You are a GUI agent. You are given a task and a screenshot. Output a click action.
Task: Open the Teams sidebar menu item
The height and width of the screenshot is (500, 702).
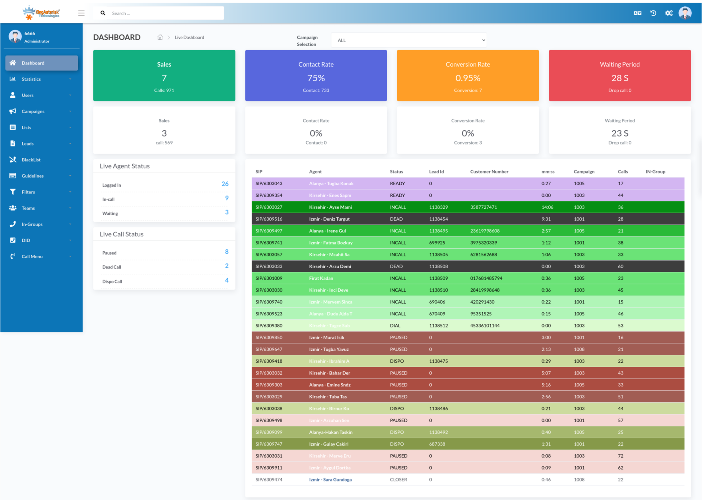[40, 207]
